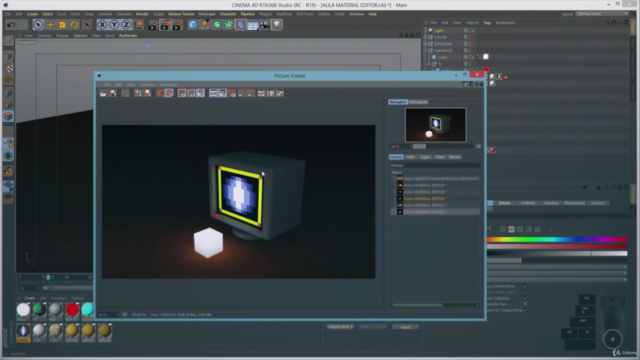Screen dimensions: 640x360
Task: Toggle visibility dots of COLOR object
Action: click(470, 37)
